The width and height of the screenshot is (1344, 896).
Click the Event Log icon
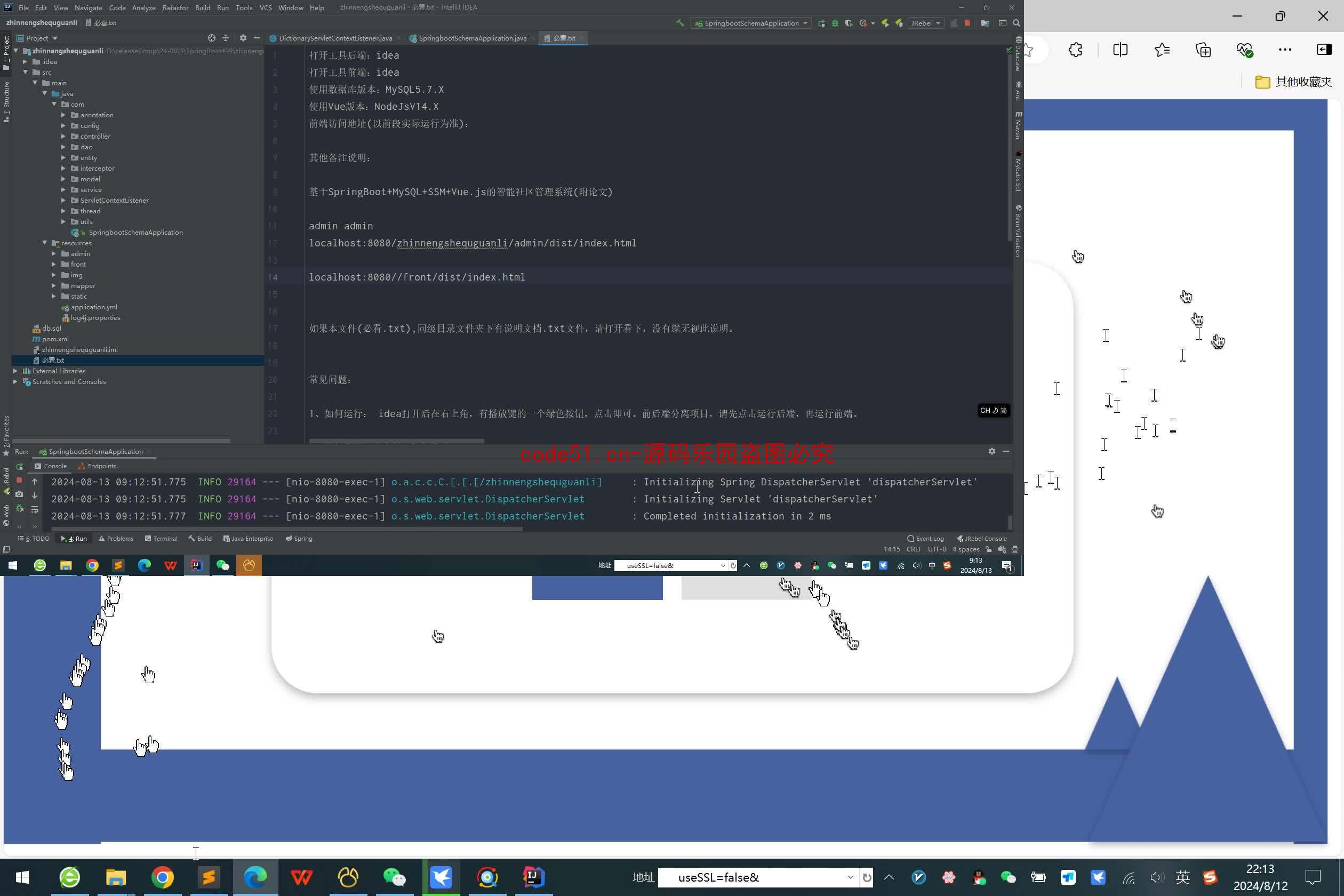point(910,539)
